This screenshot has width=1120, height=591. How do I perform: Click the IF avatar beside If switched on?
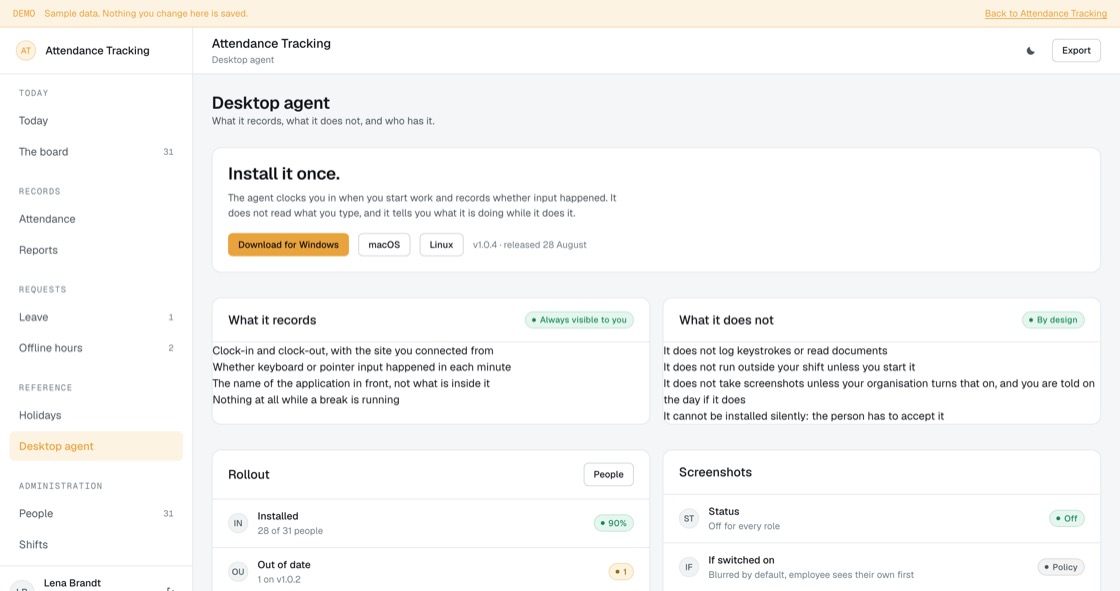click(689, 567)
